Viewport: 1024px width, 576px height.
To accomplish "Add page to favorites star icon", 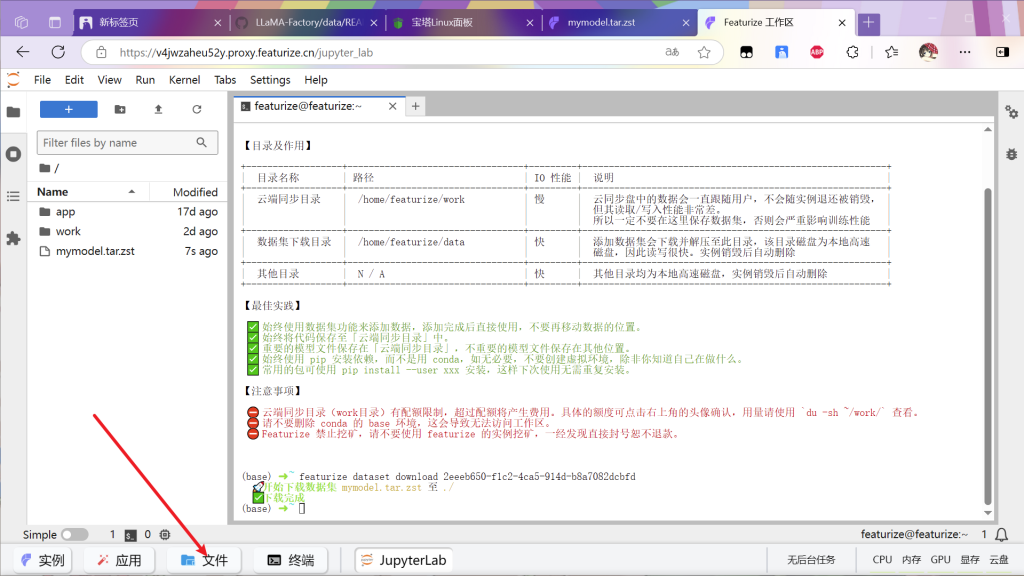I will tap(703, 52).
